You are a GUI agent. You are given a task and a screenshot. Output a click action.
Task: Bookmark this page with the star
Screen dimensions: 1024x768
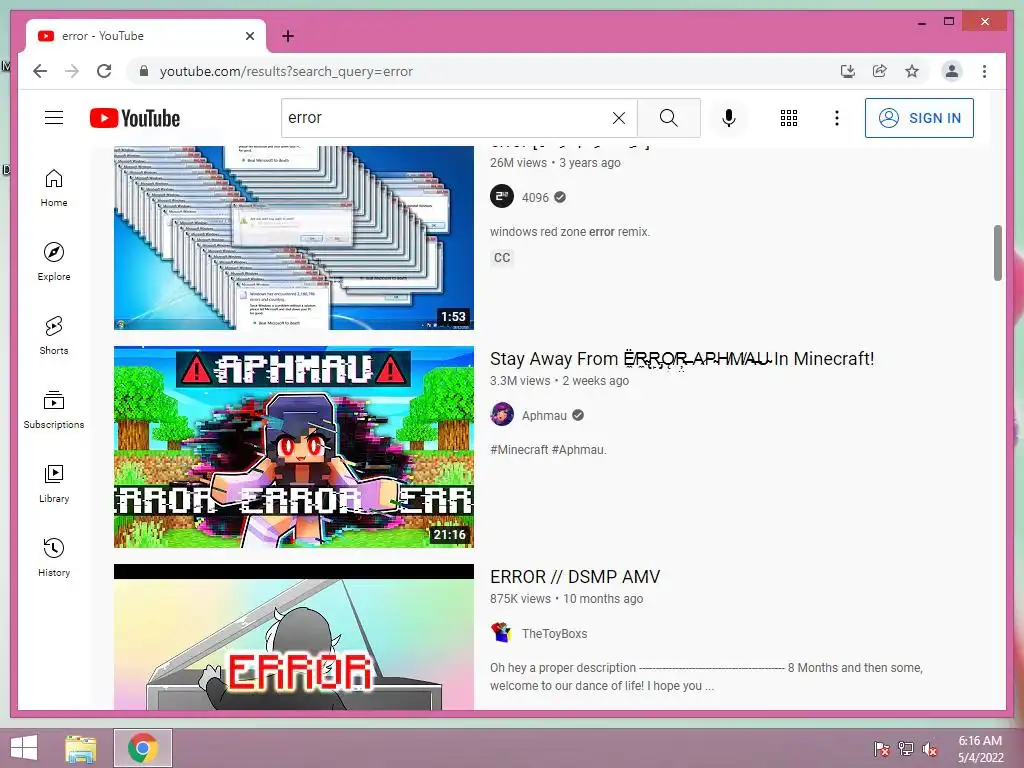pyautogui.click(x=912, y=71)
